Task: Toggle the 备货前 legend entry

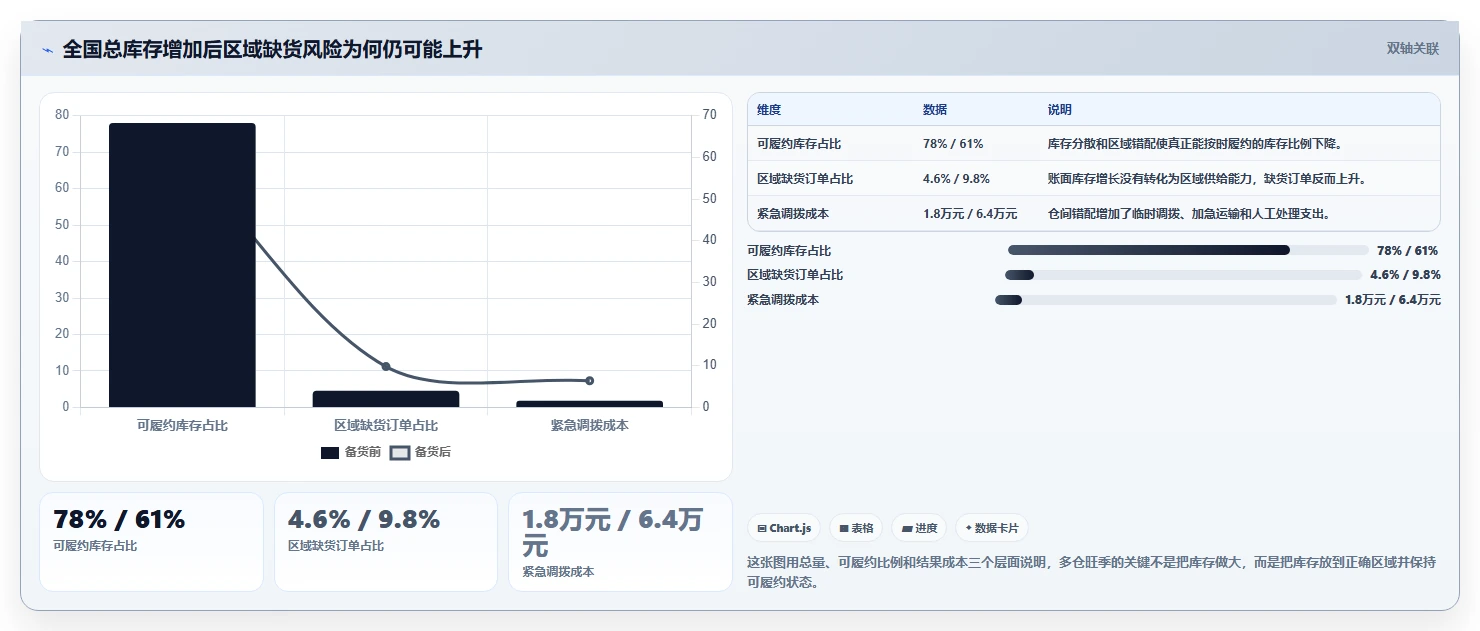Action: tap(351, 452)
